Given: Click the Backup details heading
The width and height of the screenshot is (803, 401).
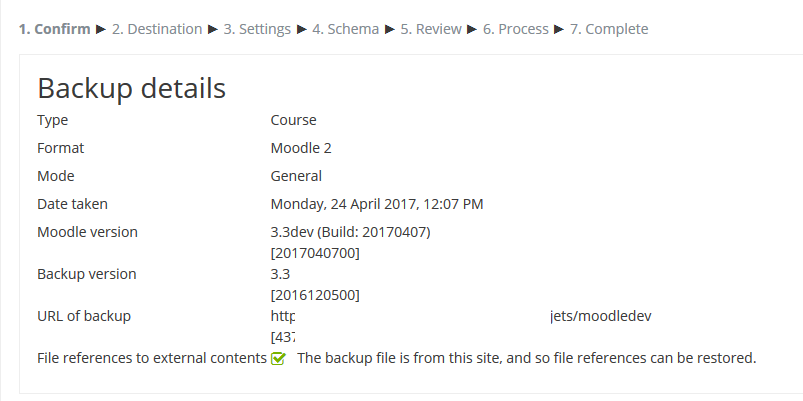Looking at the screenshot, I should (x=132, y=88).
